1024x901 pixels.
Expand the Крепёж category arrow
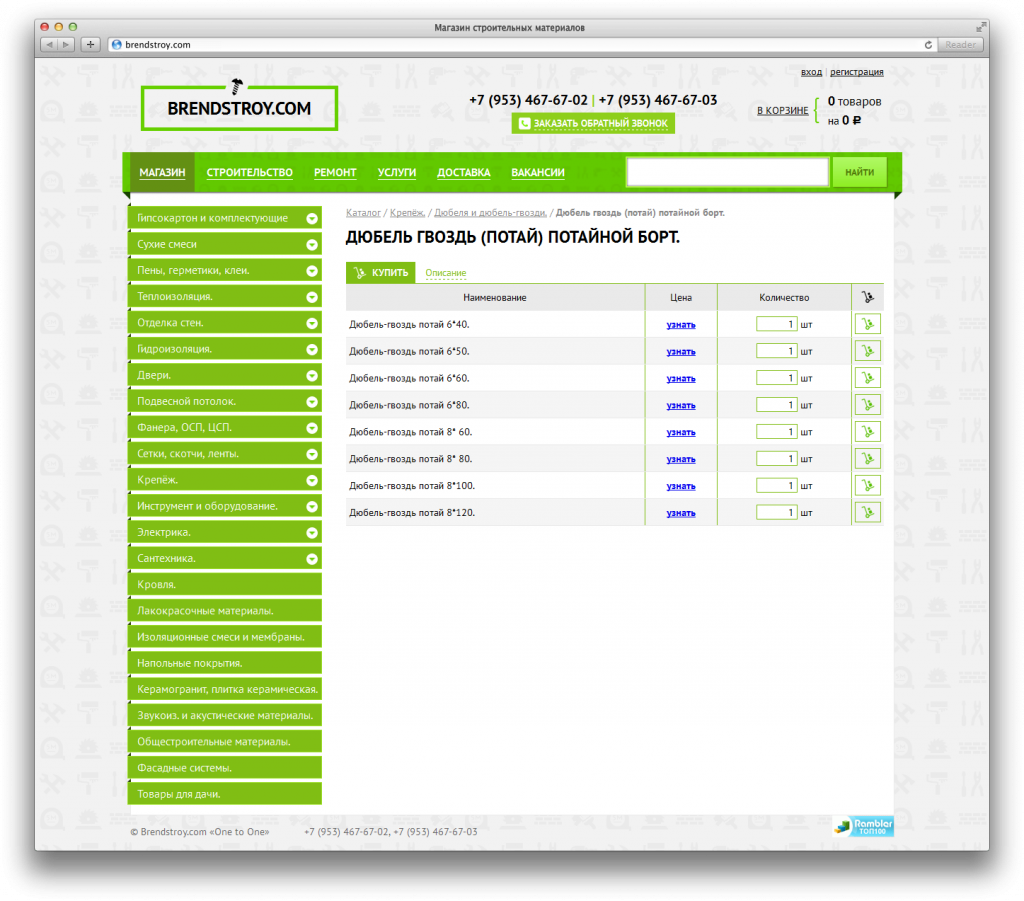312,480
